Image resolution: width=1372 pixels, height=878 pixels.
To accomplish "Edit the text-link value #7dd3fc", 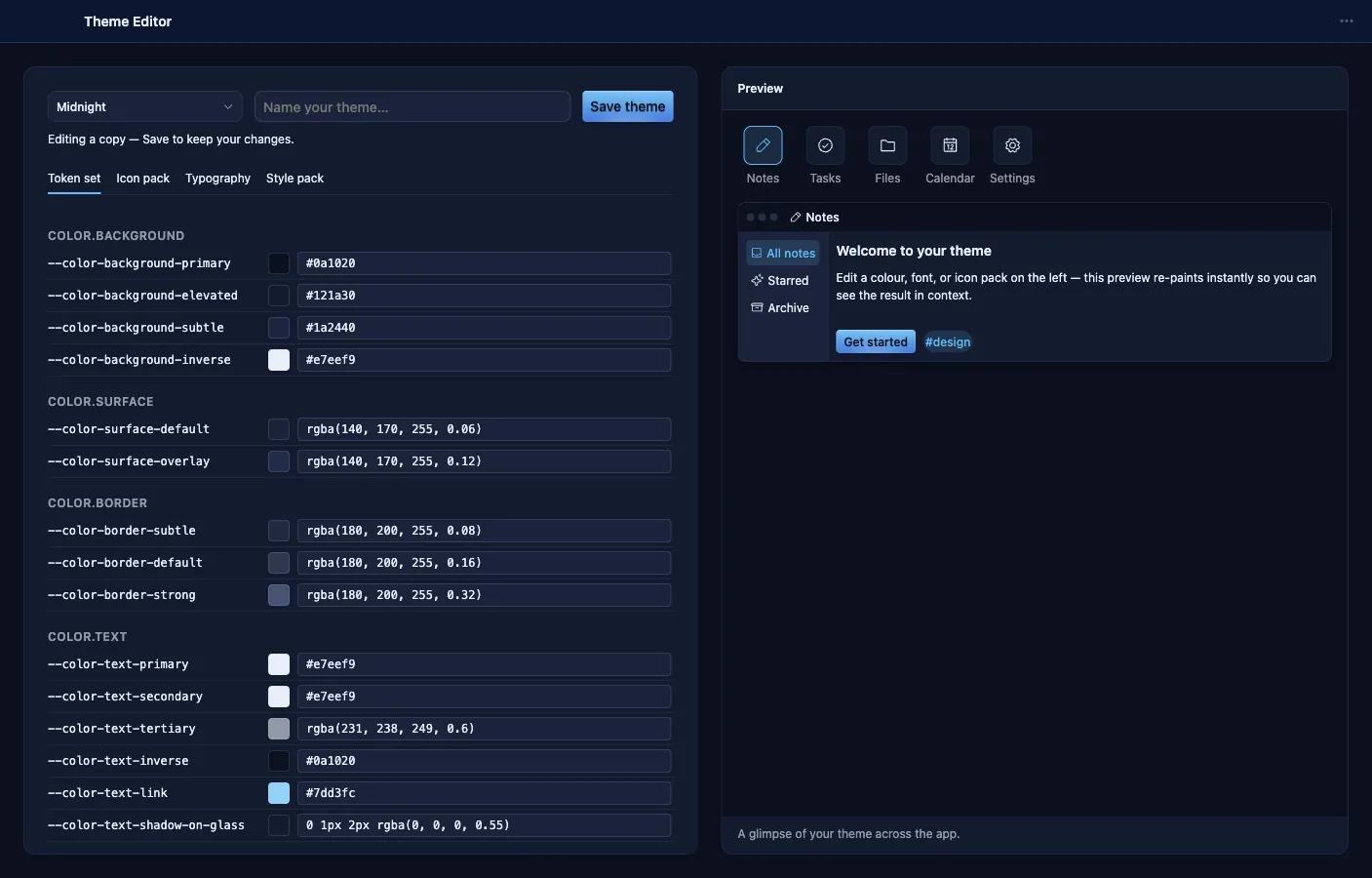I will 484,793.
